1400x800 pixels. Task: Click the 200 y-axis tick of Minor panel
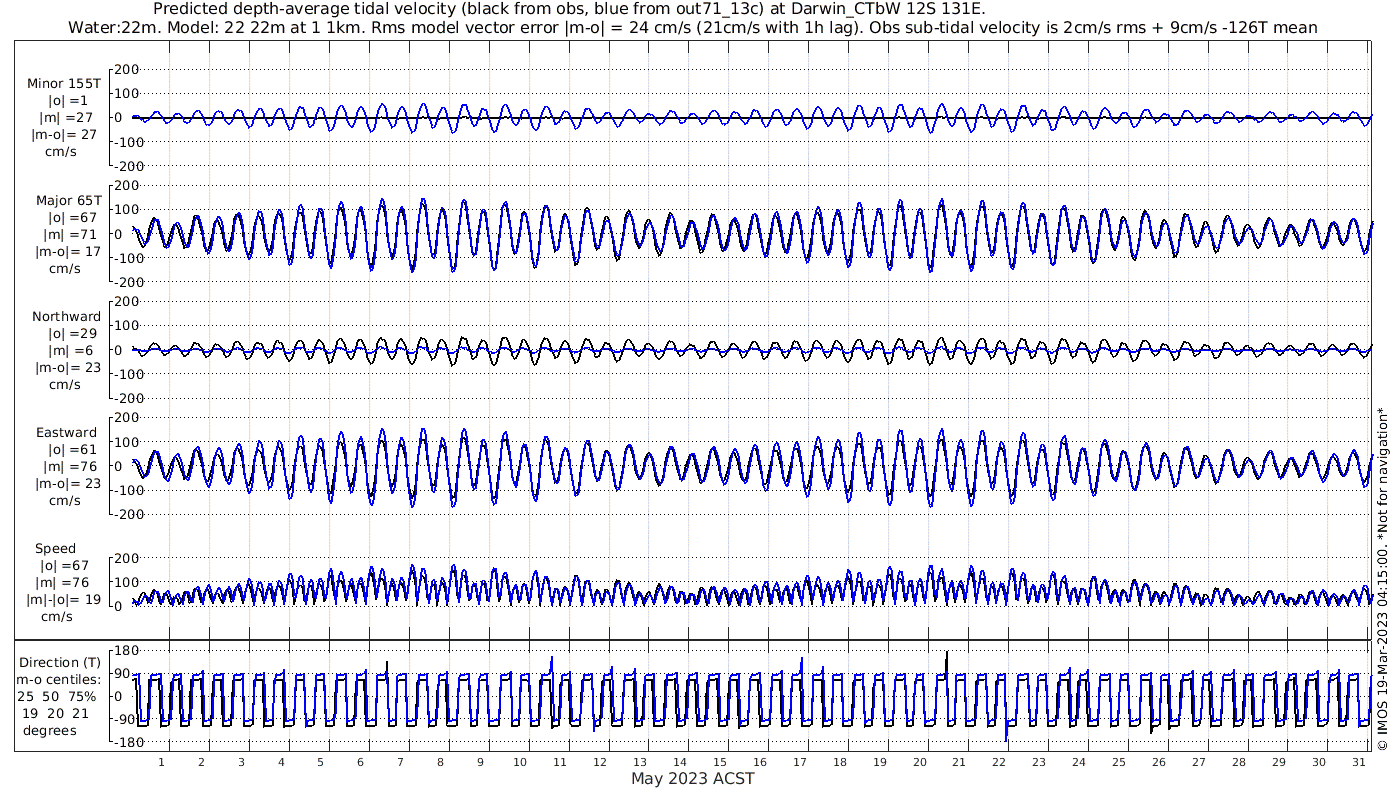[126, 69]
